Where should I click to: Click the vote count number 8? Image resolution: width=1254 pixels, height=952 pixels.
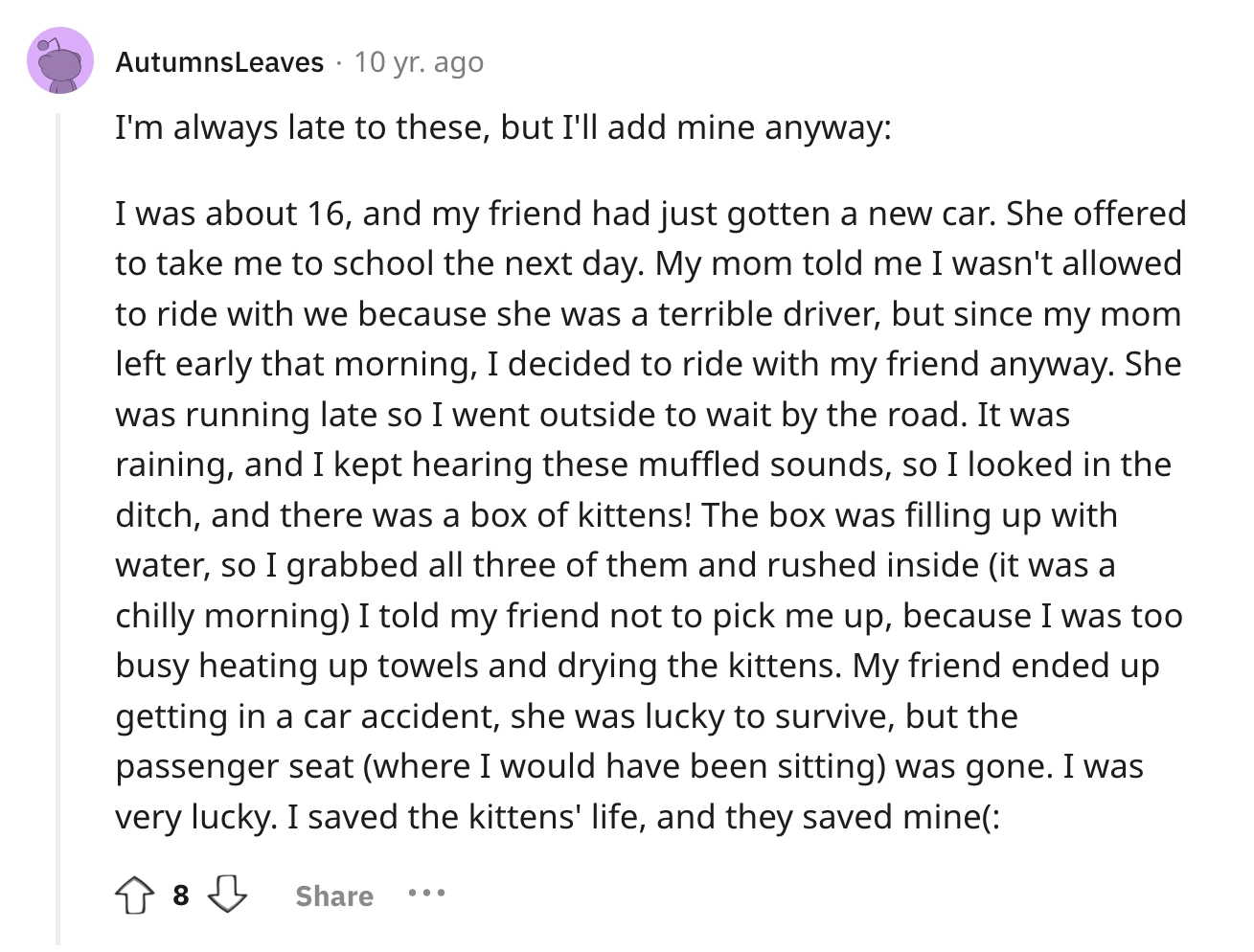(180, 895)
